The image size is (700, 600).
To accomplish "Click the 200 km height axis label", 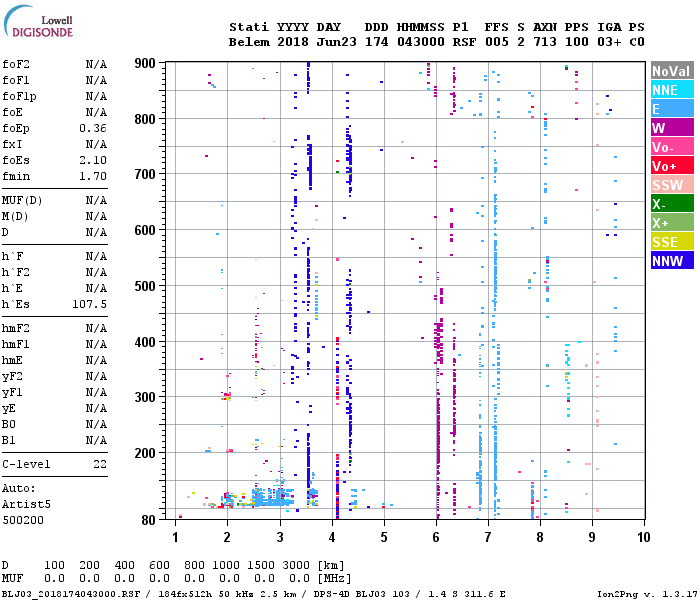I will point(145,453).
